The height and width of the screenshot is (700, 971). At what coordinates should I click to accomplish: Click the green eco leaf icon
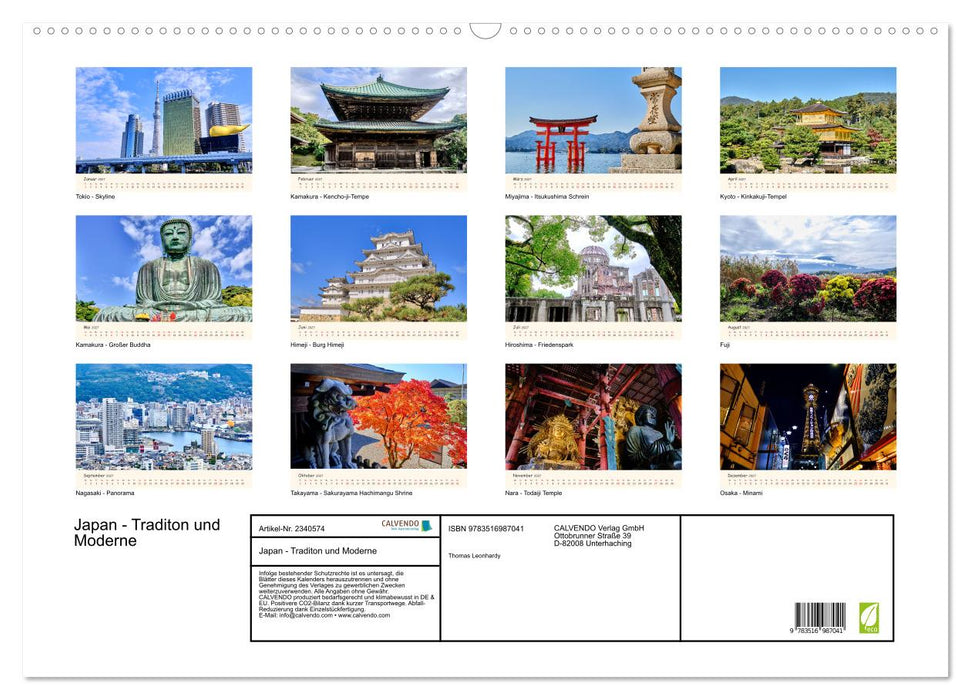tap(868, 618)
